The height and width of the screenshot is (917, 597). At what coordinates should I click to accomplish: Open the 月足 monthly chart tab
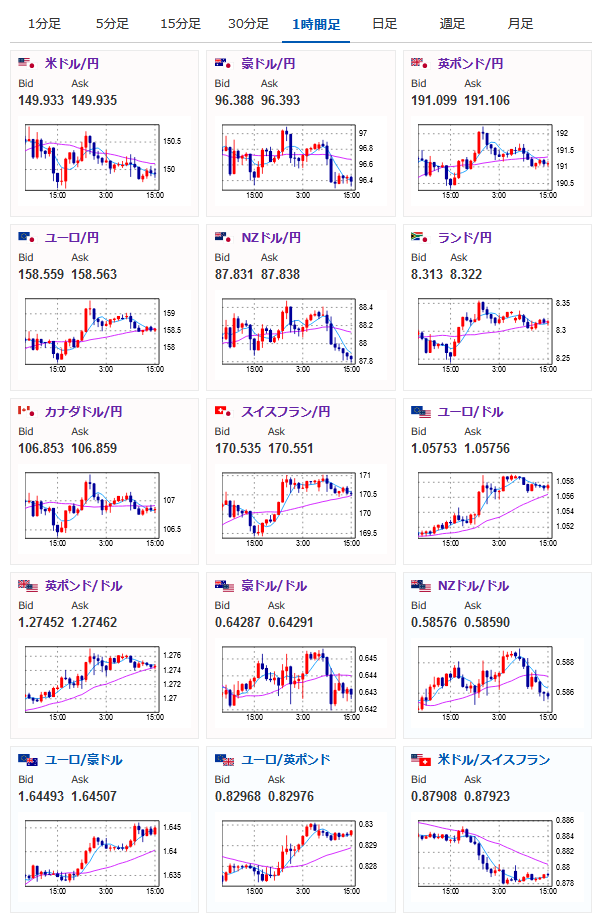coord(520,24)
